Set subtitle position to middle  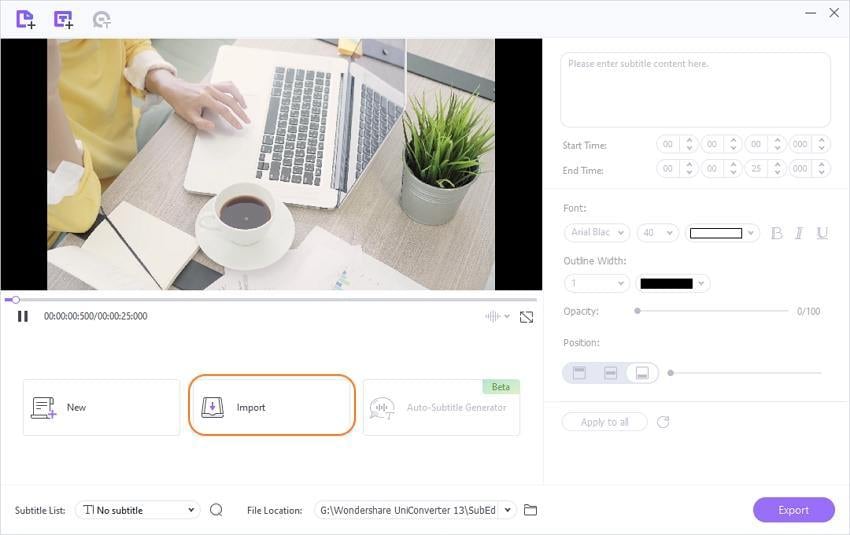coord(610,373)
